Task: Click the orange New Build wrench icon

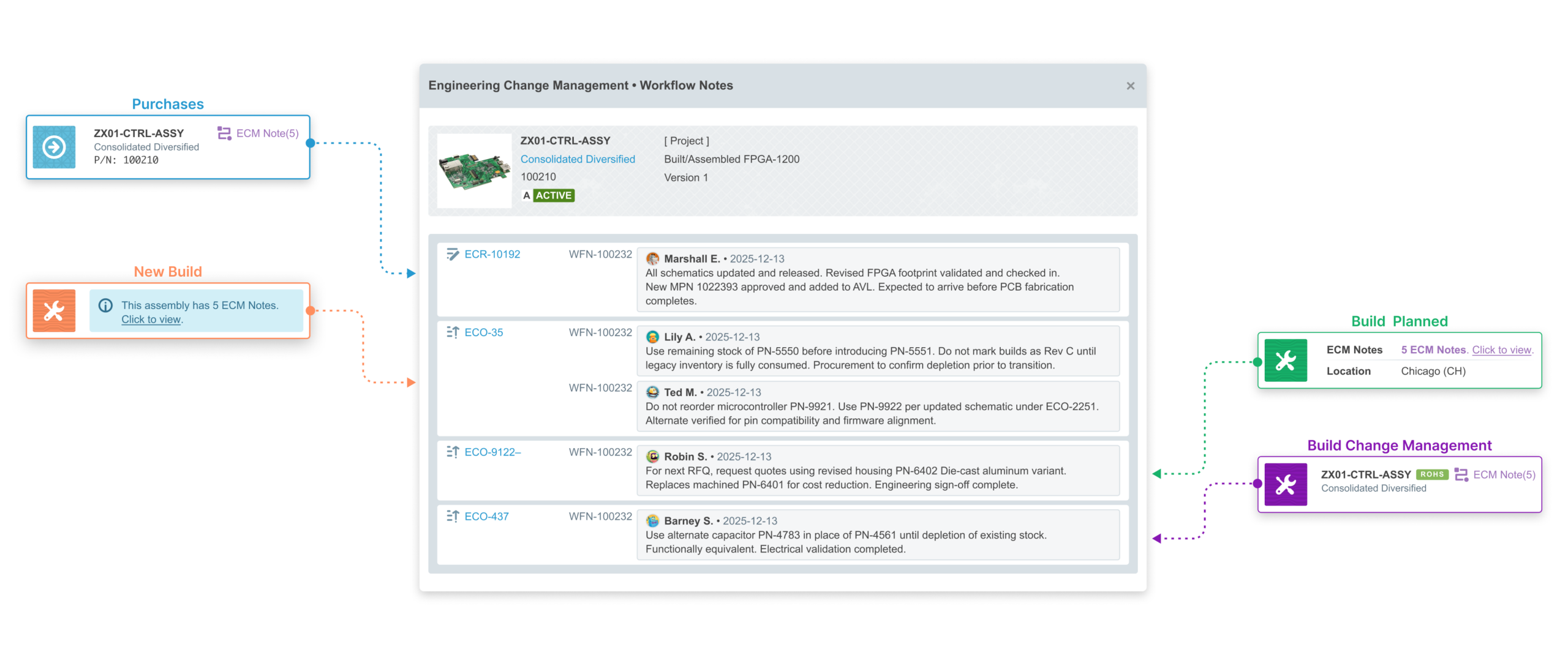Action: 54,310
